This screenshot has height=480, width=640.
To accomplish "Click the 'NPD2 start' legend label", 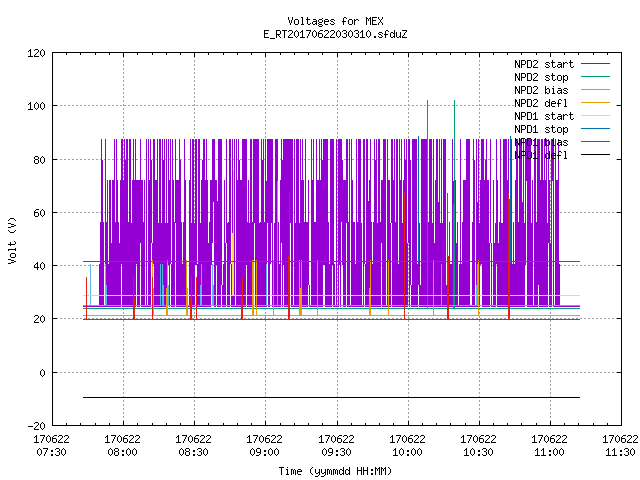I will point(544,64).
